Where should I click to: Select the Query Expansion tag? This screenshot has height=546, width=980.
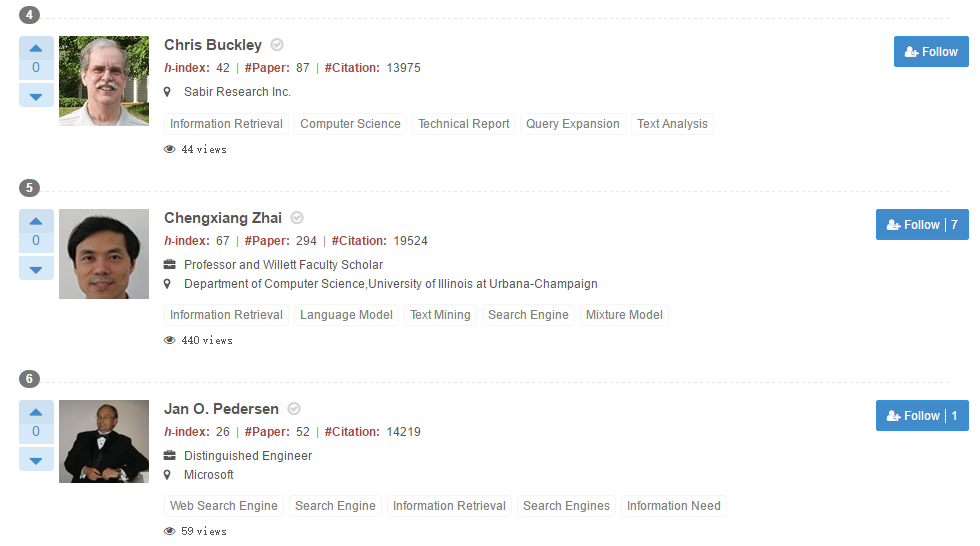coord(573,124)
